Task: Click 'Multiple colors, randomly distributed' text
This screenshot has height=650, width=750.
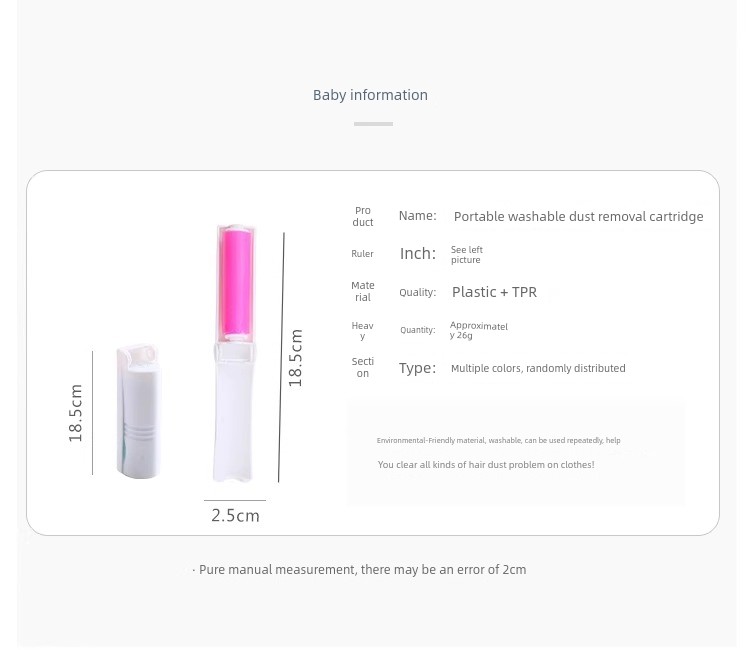Action: (x=538, y=368)
